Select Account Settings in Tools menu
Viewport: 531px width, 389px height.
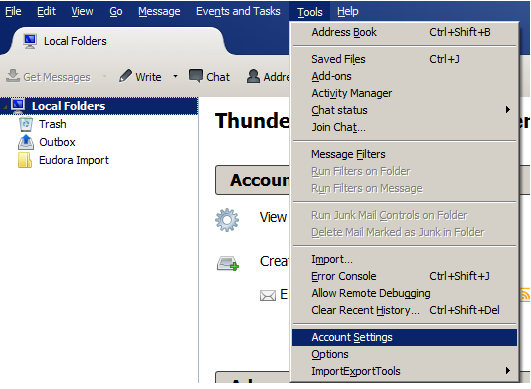point(404,338)
